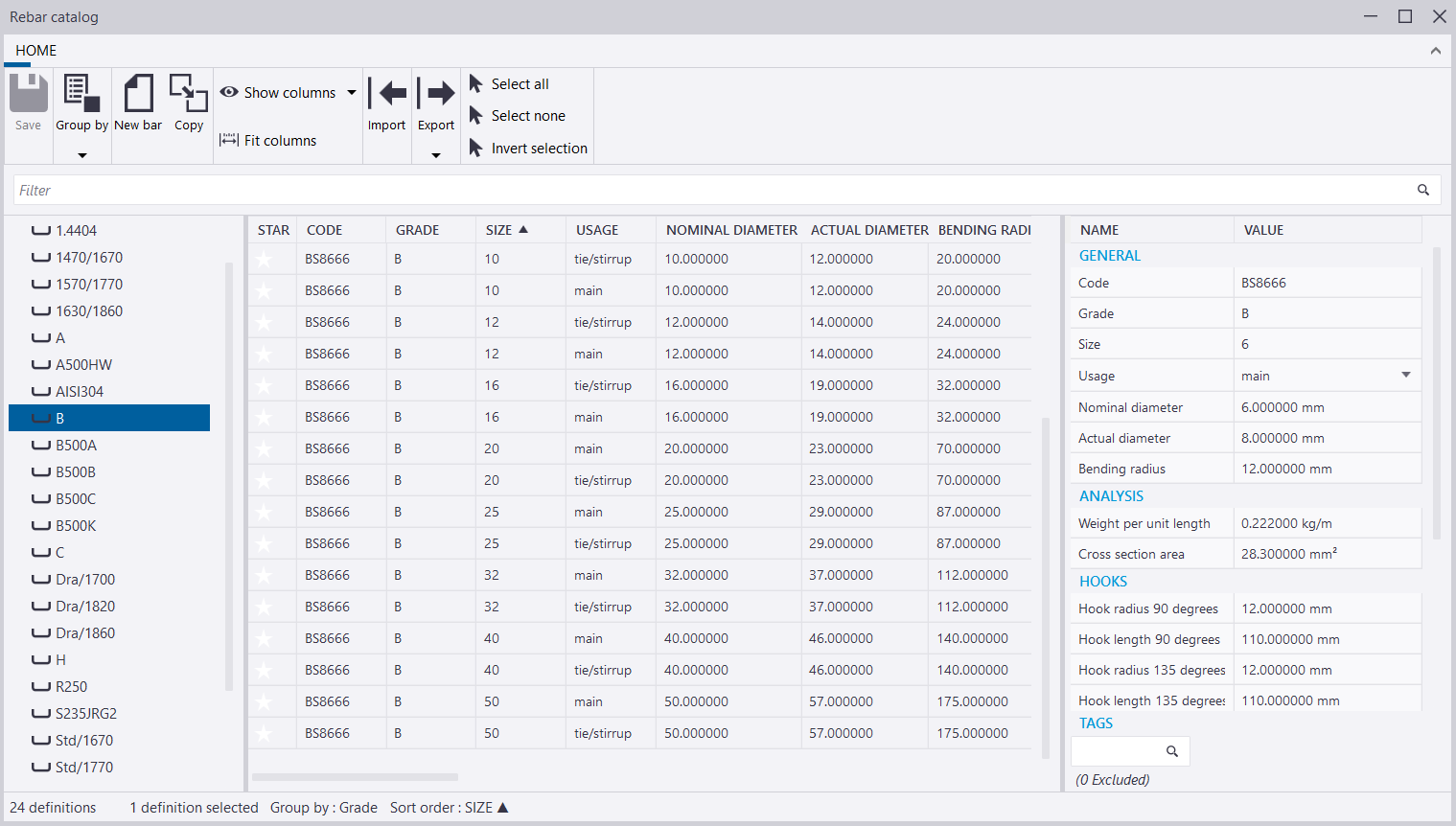Screen dimensions: 1456x826
Task: Star the size 50 tie/stirrup row
Action: [x=265, y=733]
